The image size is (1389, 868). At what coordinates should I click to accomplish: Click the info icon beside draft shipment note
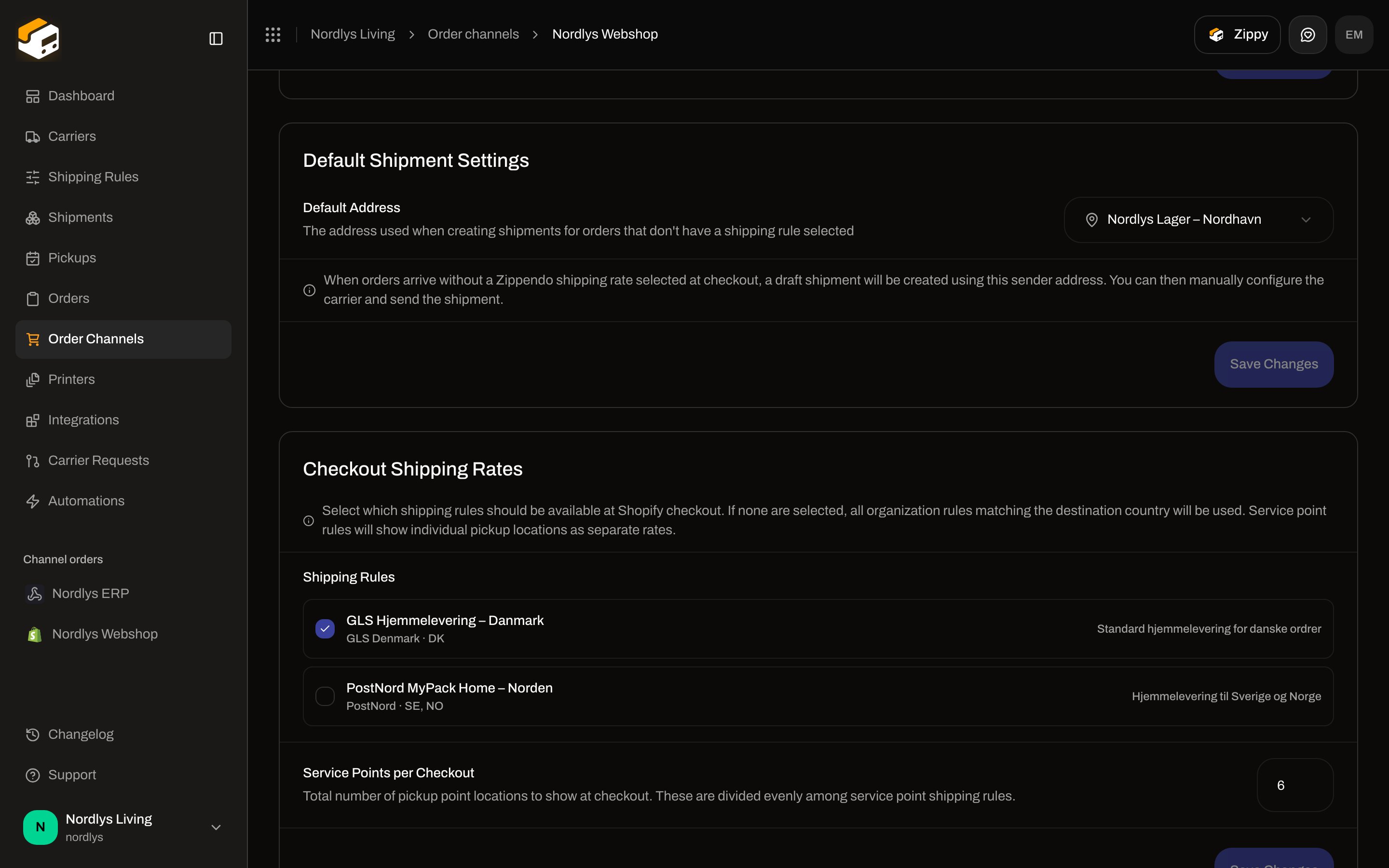(x=309, y=290)
